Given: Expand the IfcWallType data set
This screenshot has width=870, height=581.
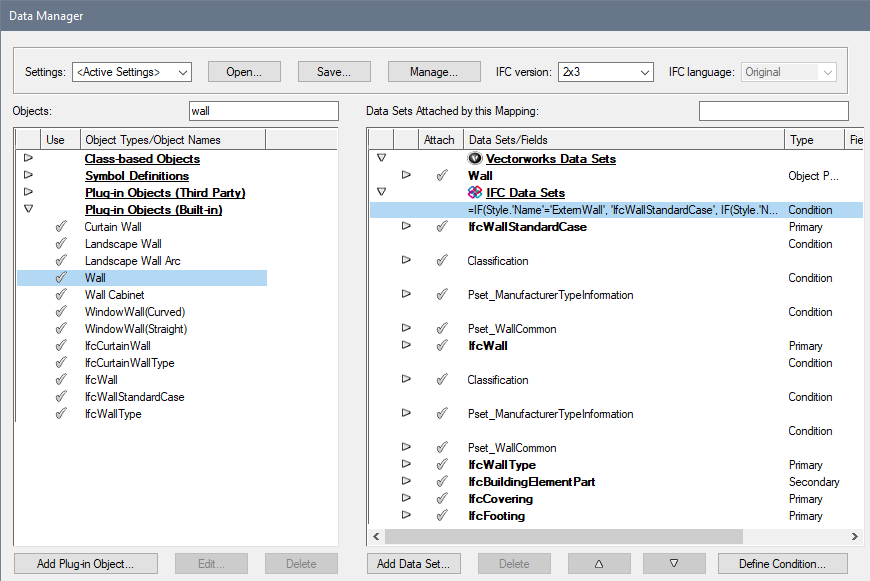Looking at the screenshot, I should (406, 465).
